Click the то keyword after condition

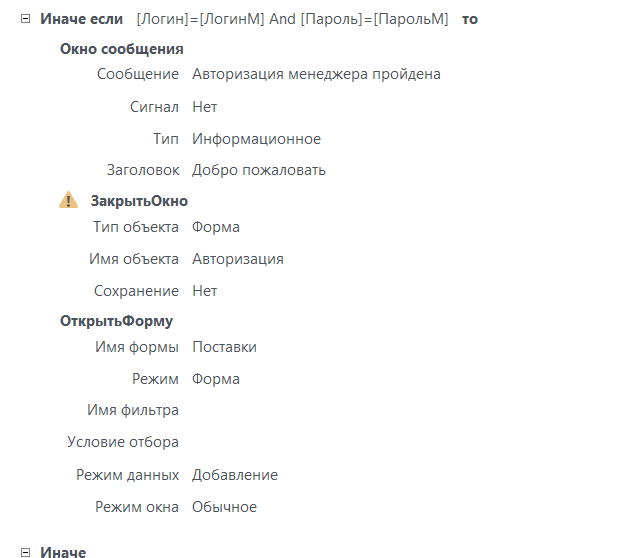(470, 19)
